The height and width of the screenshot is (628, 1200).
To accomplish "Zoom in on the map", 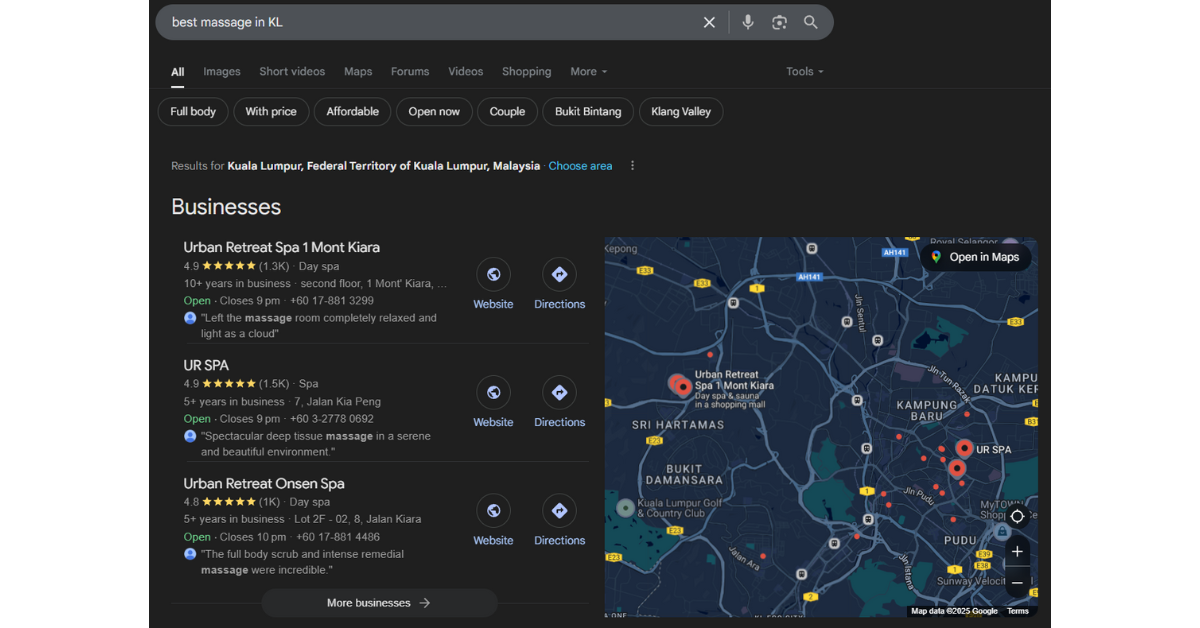I will [1017, 551].
